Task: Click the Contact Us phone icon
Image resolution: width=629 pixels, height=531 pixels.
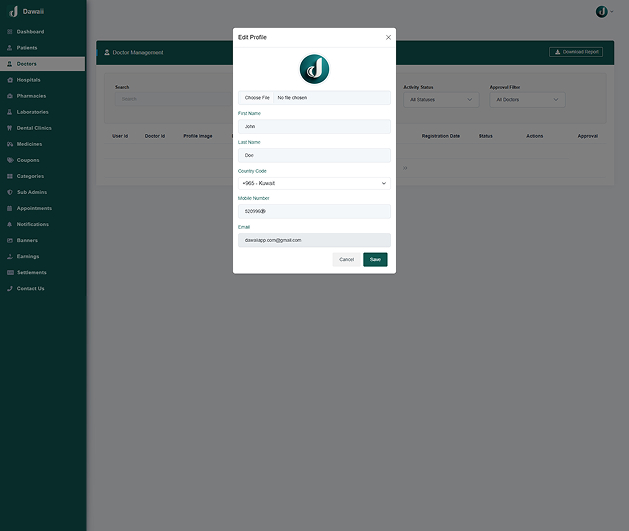Action: (10, 288)
